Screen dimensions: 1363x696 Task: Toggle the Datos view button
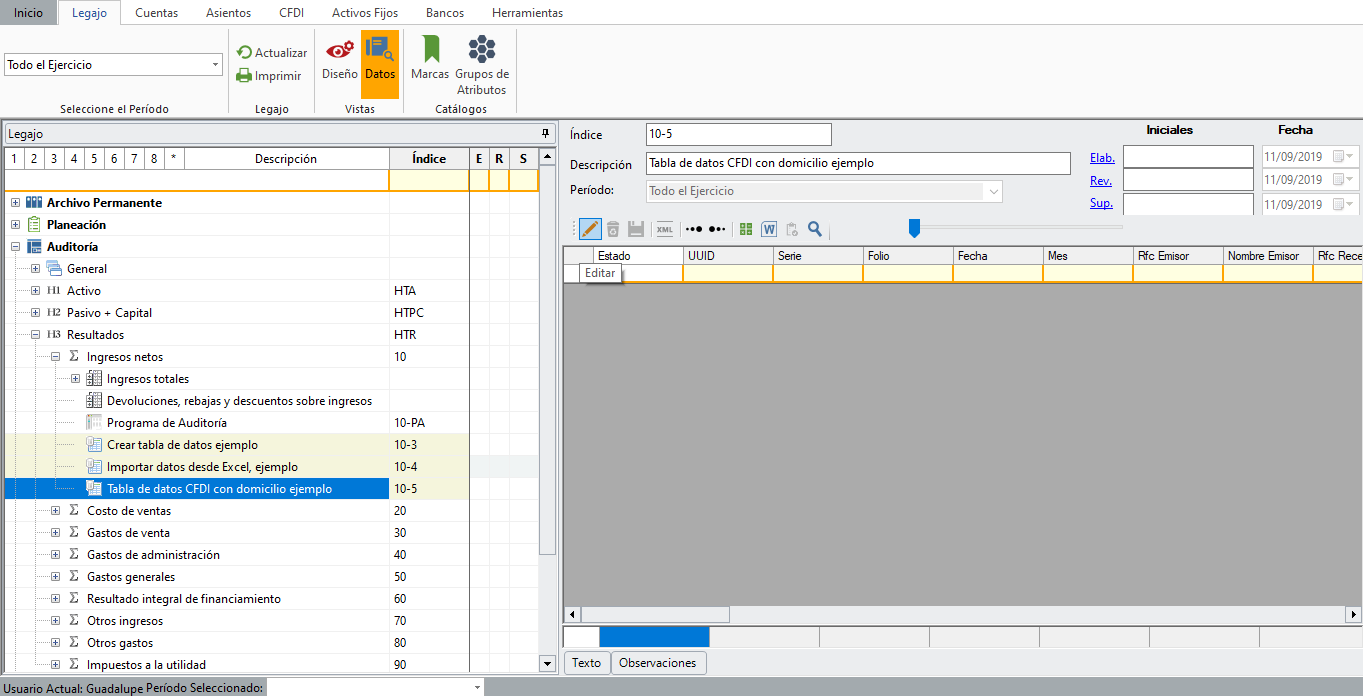point(380,59)
